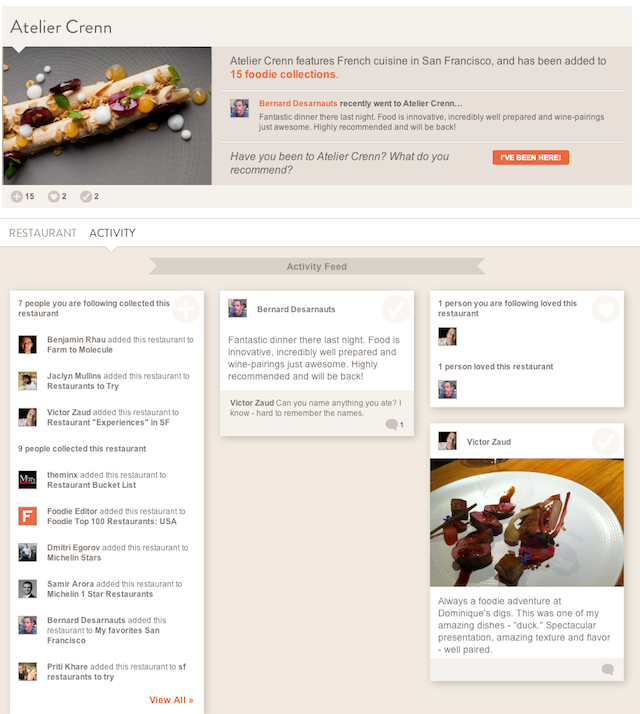This screenshot has width=640, height=714.
Task: Click the checkmark icon on Victor Zaud's card
Action: (x=605, y=441)
